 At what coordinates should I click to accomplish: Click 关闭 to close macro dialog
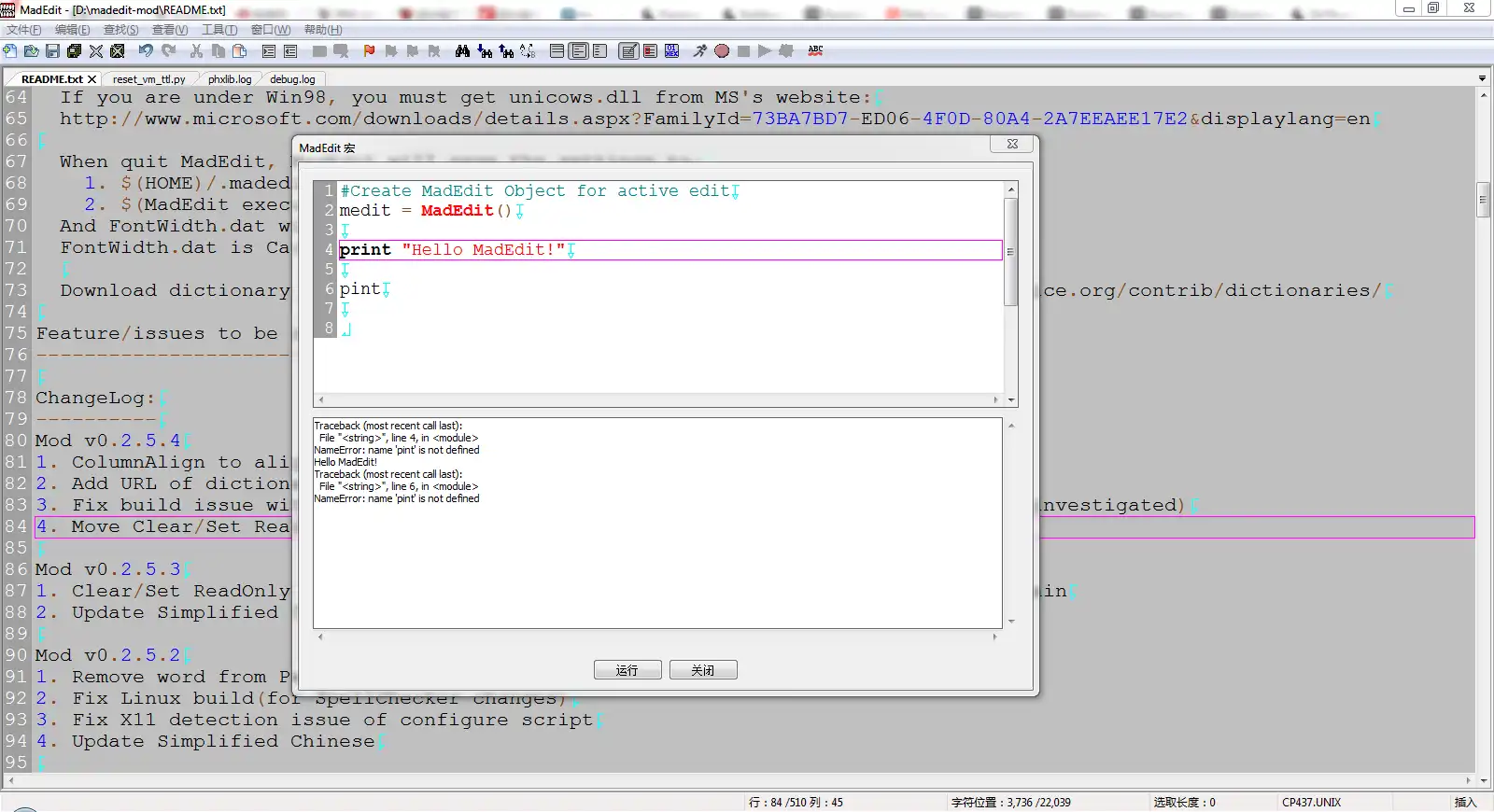coord(703,670)
